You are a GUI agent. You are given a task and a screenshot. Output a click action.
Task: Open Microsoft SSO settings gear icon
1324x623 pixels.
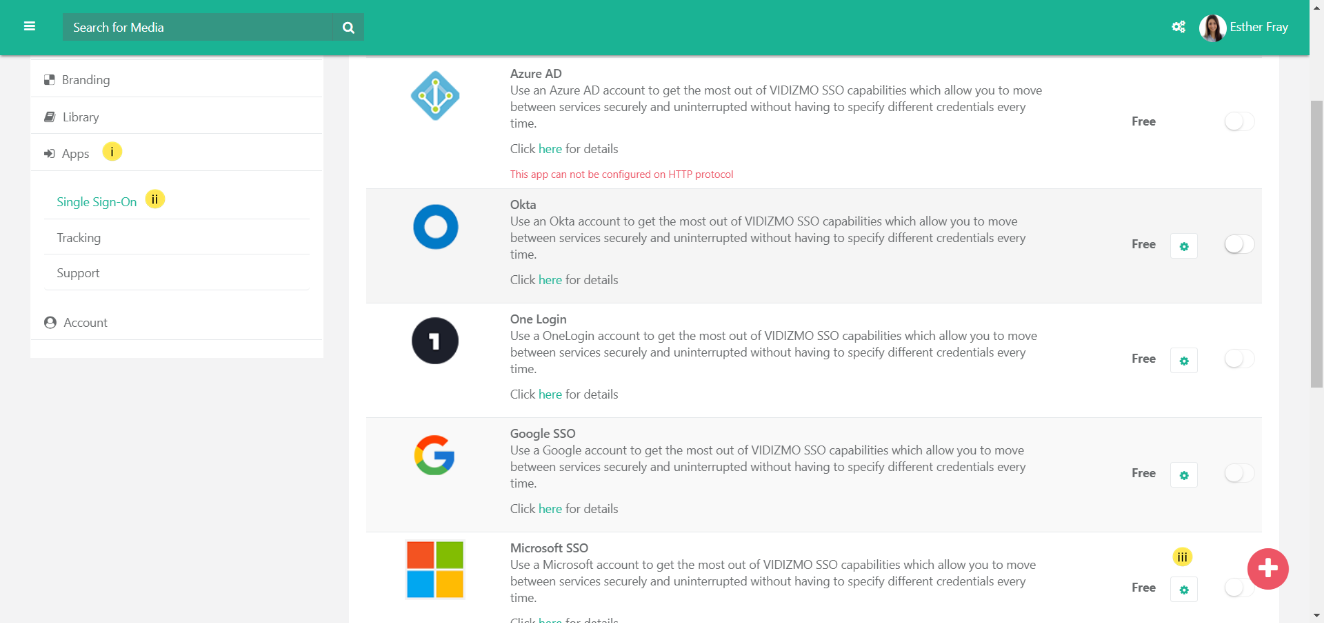[1184, 589]
